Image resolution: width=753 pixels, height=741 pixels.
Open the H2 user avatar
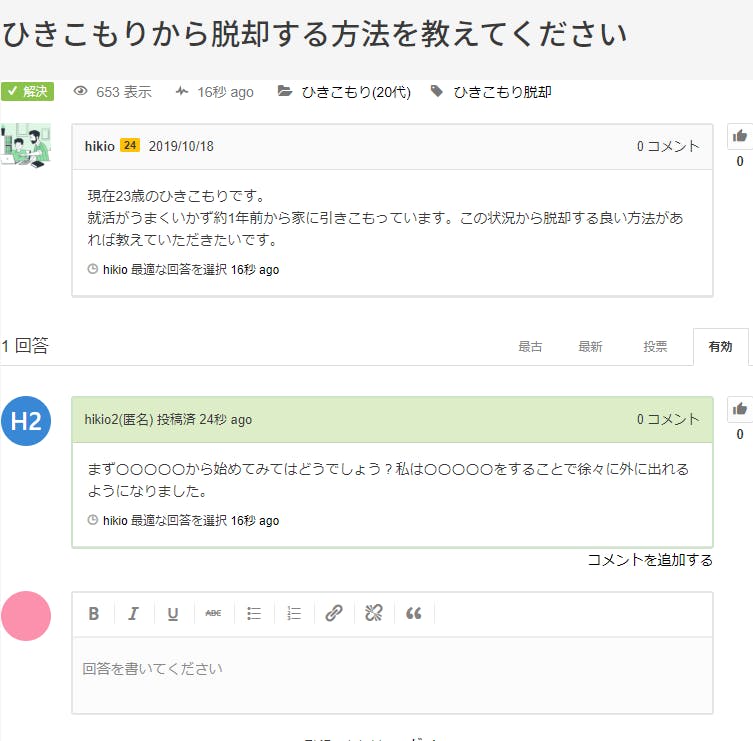(x=26, y=421)
